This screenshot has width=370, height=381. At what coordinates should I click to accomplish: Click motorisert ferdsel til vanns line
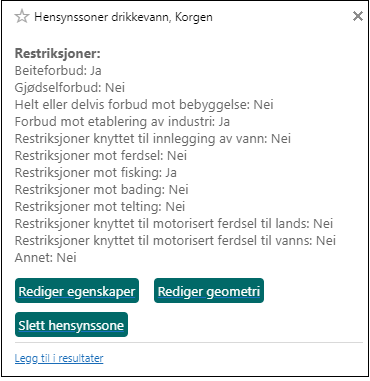175,241
